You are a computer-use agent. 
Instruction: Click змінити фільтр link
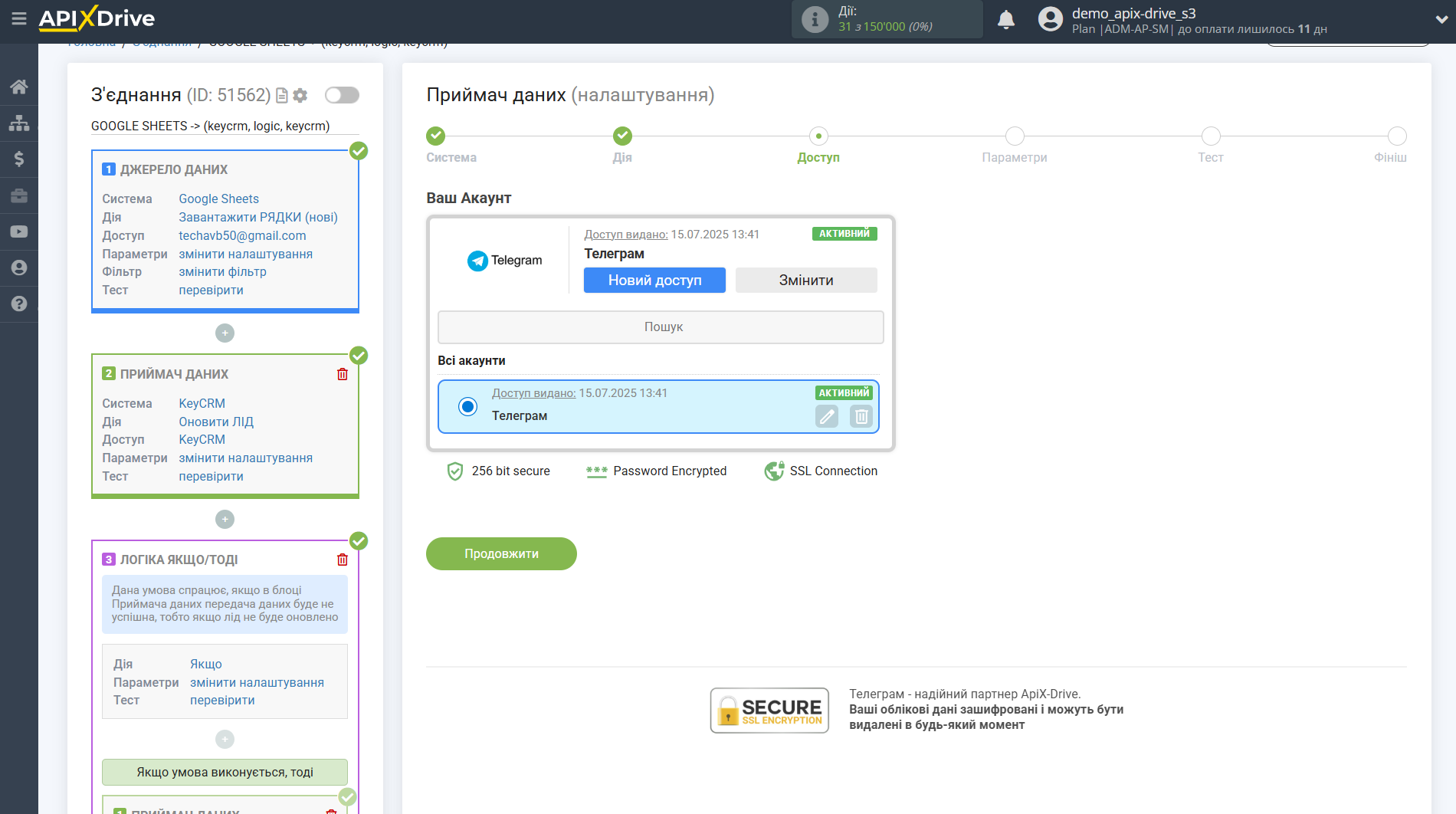point(222,271)
